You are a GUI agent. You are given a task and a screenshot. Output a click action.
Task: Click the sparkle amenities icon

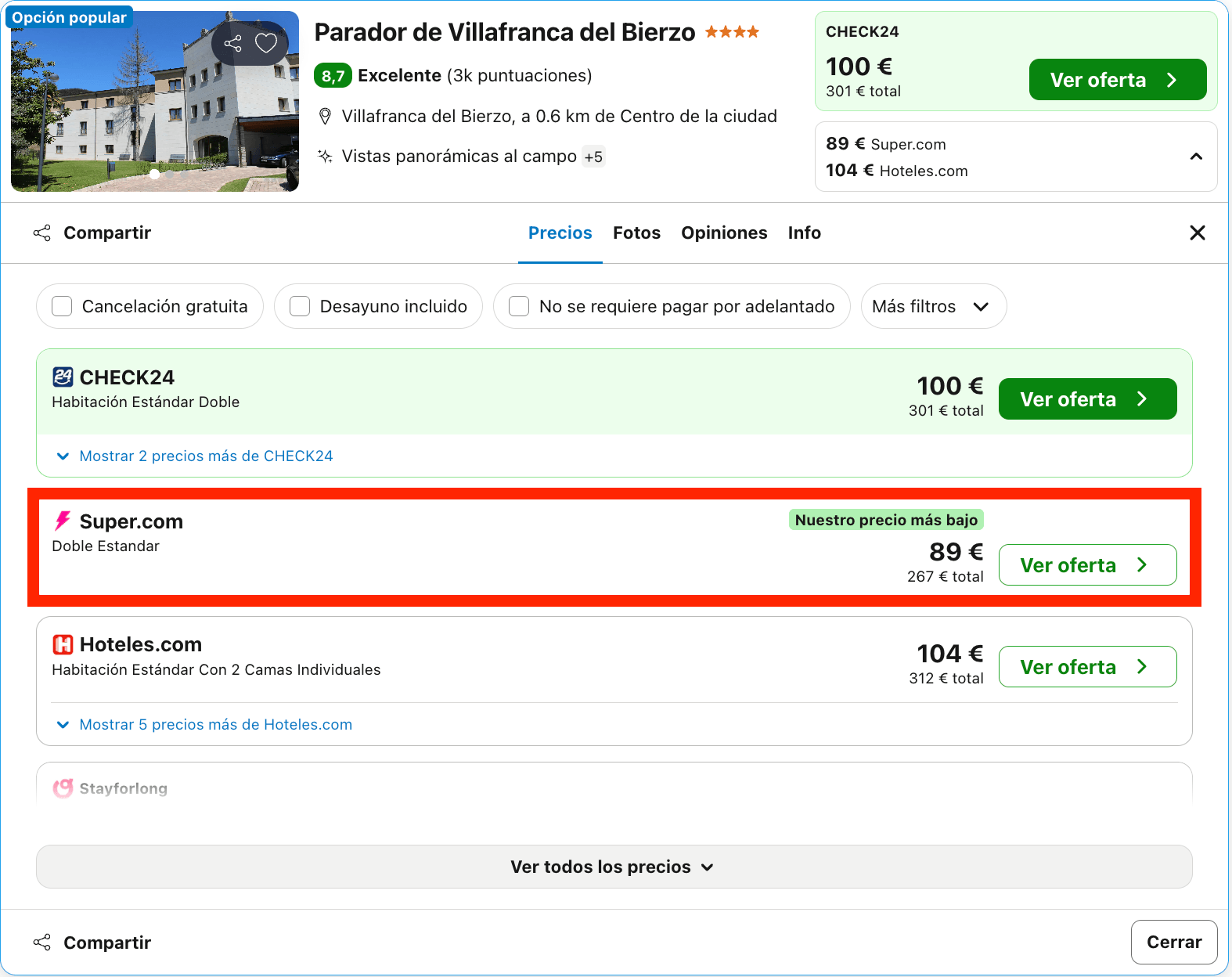(325, 156)
